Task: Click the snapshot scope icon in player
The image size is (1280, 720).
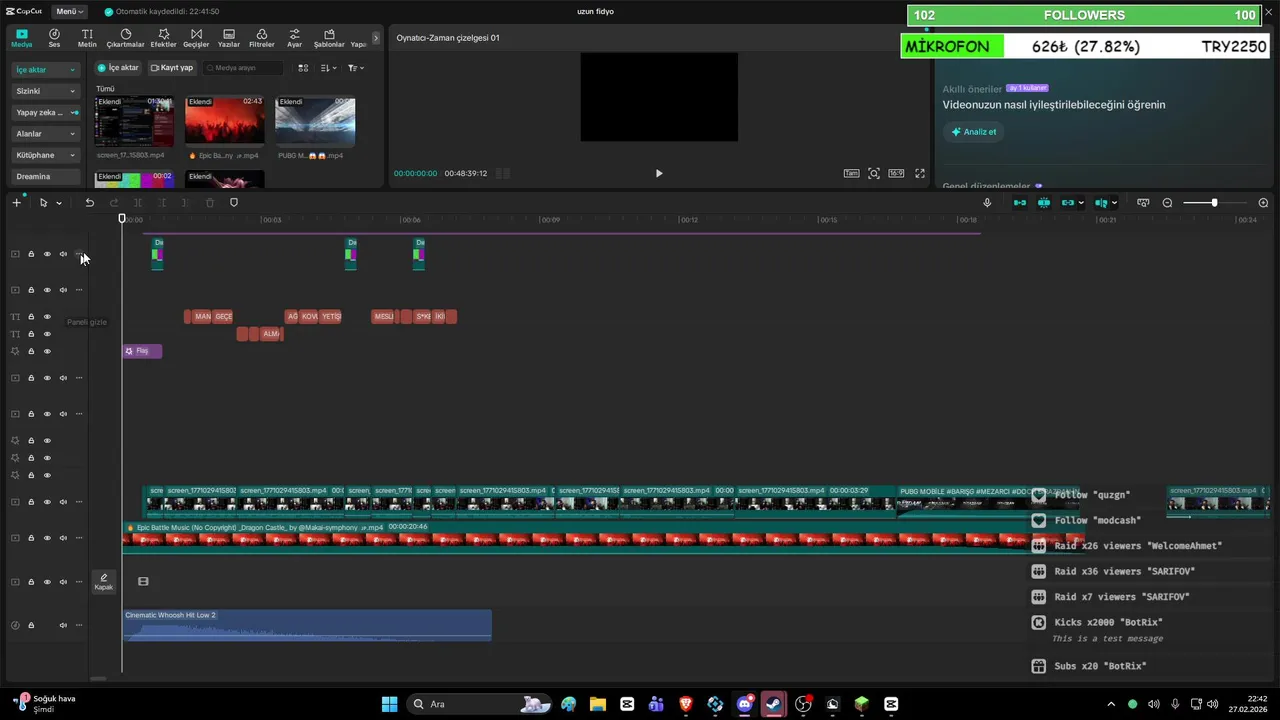Action: (x=874, y=173)
